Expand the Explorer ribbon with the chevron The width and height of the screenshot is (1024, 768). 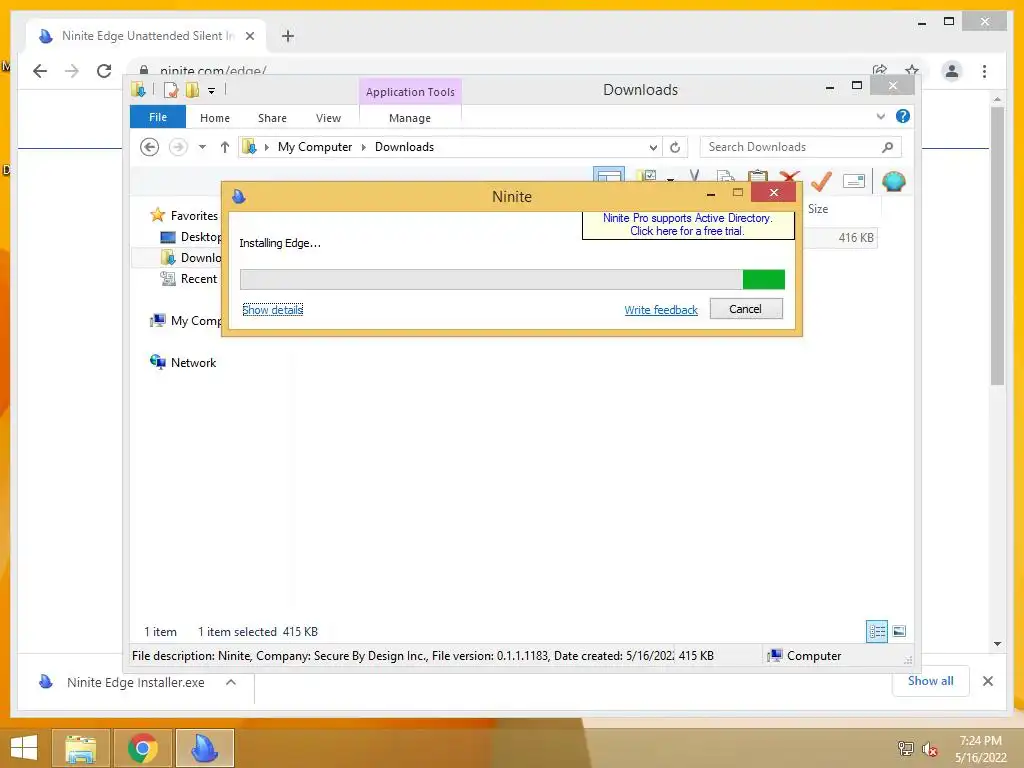point(881,116)
